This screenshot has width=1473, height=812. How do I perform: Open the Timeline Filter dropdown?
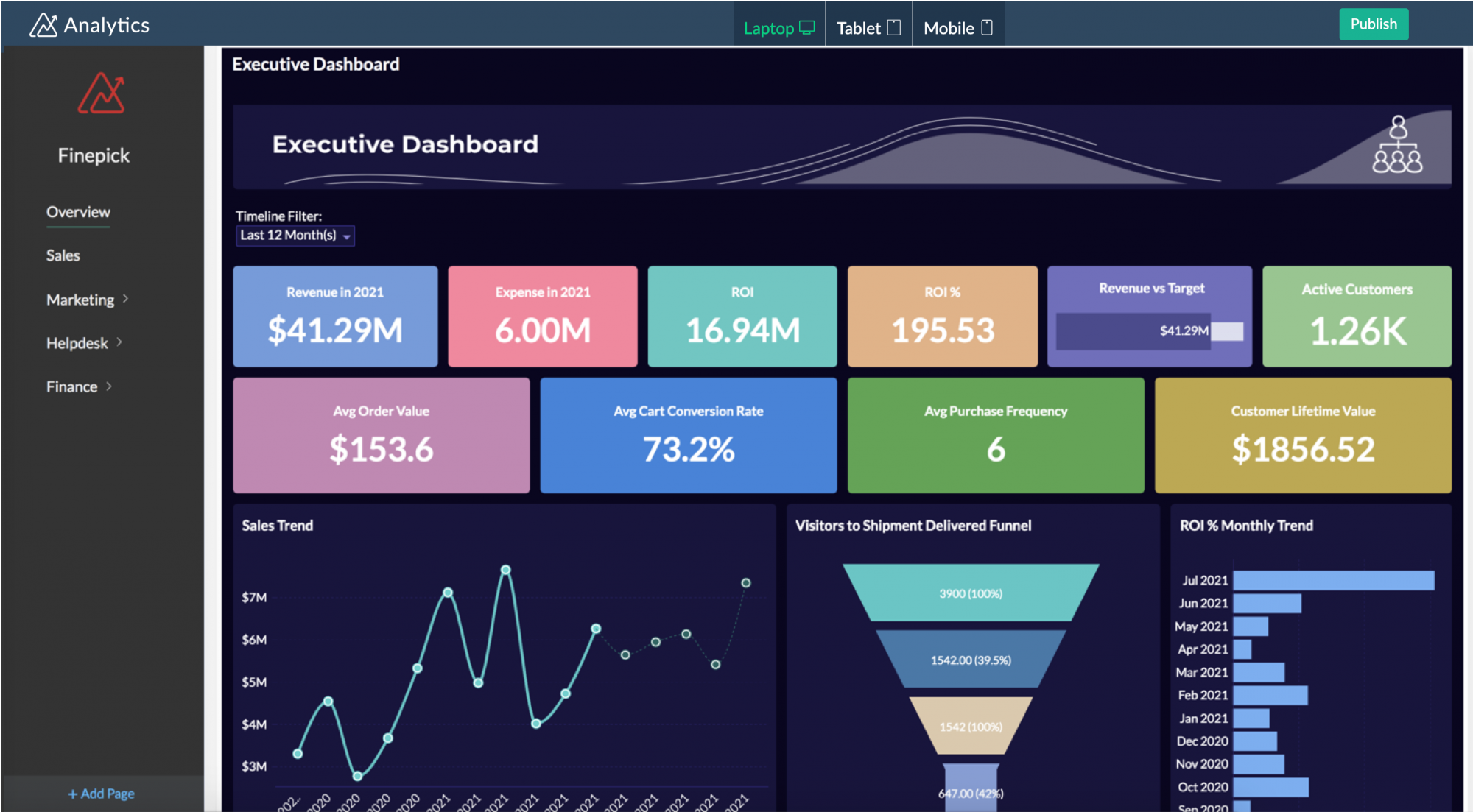tap(292, 235)
